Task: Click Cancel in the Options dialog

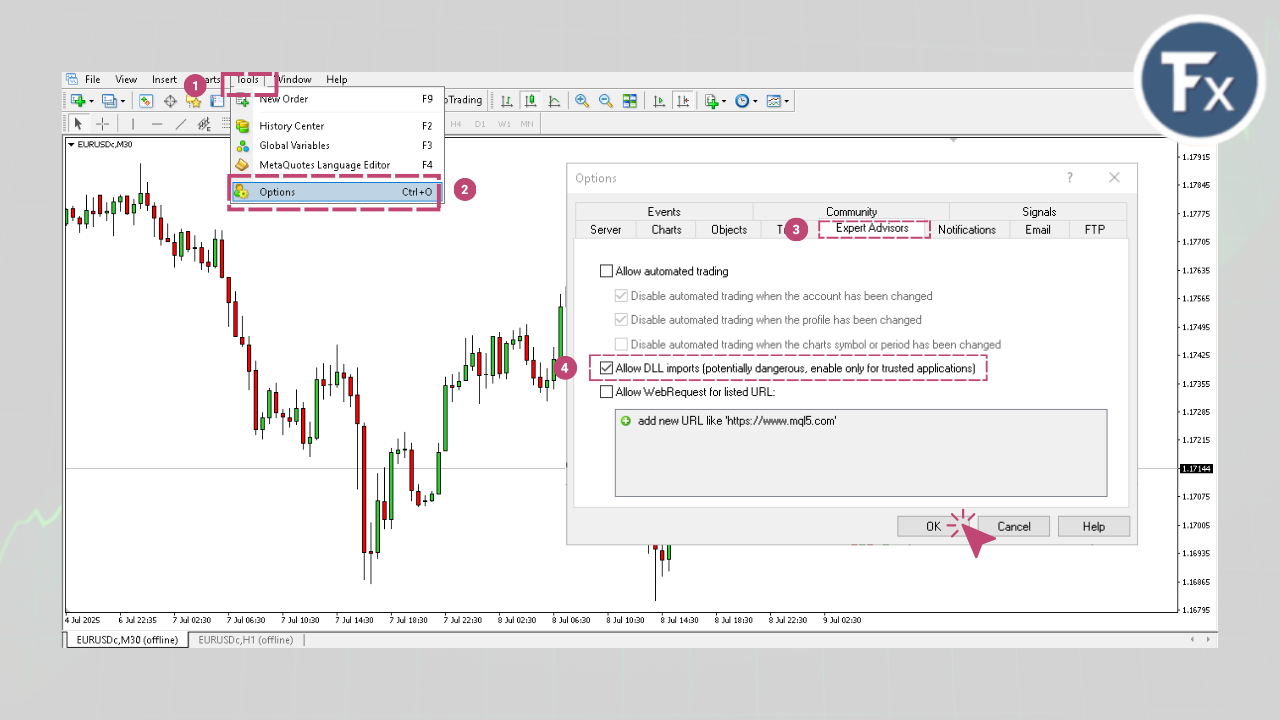Action: coord(1013,527)
